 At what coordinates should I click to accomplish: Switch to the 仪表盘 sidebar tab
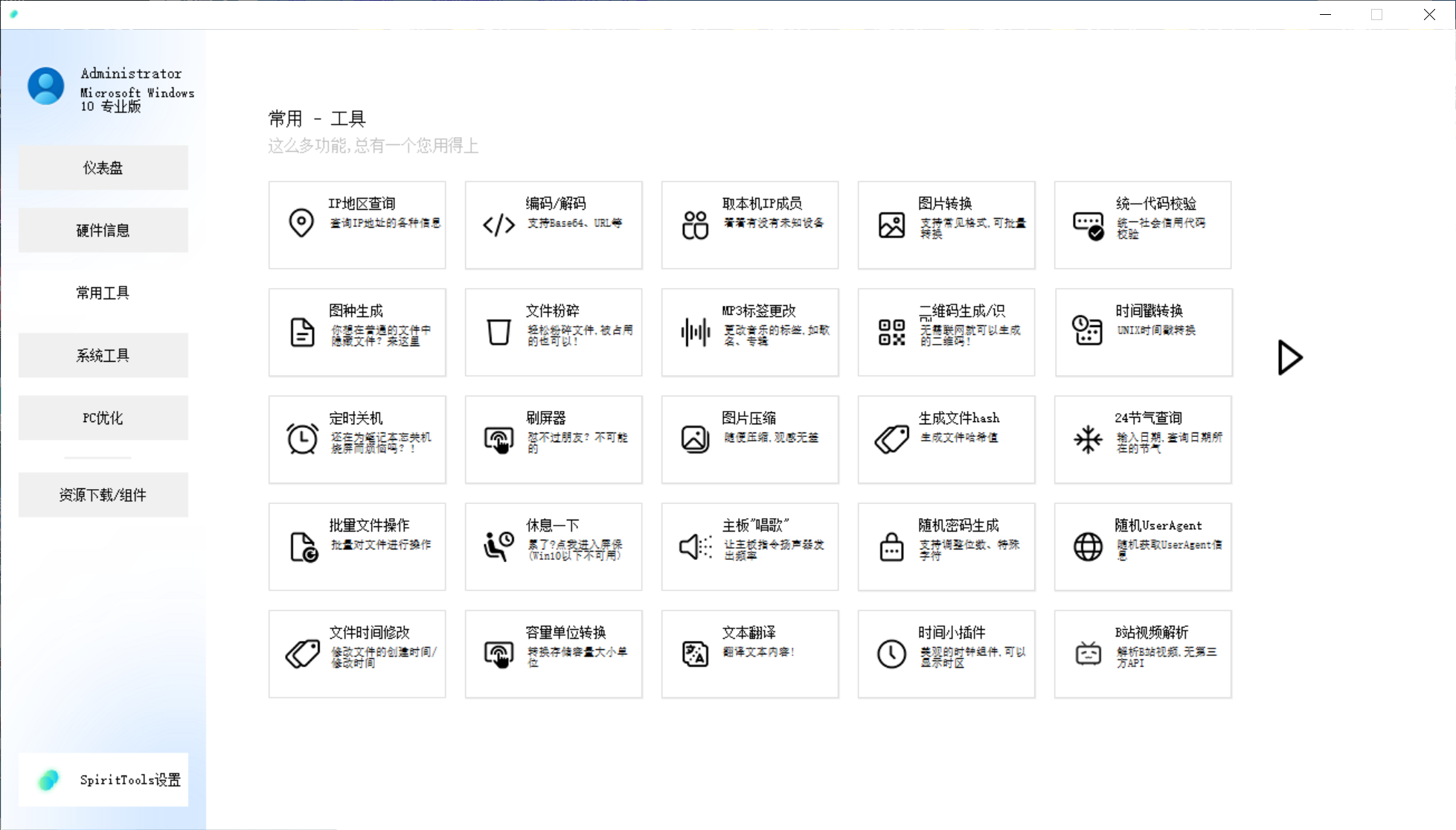(103, 168)
